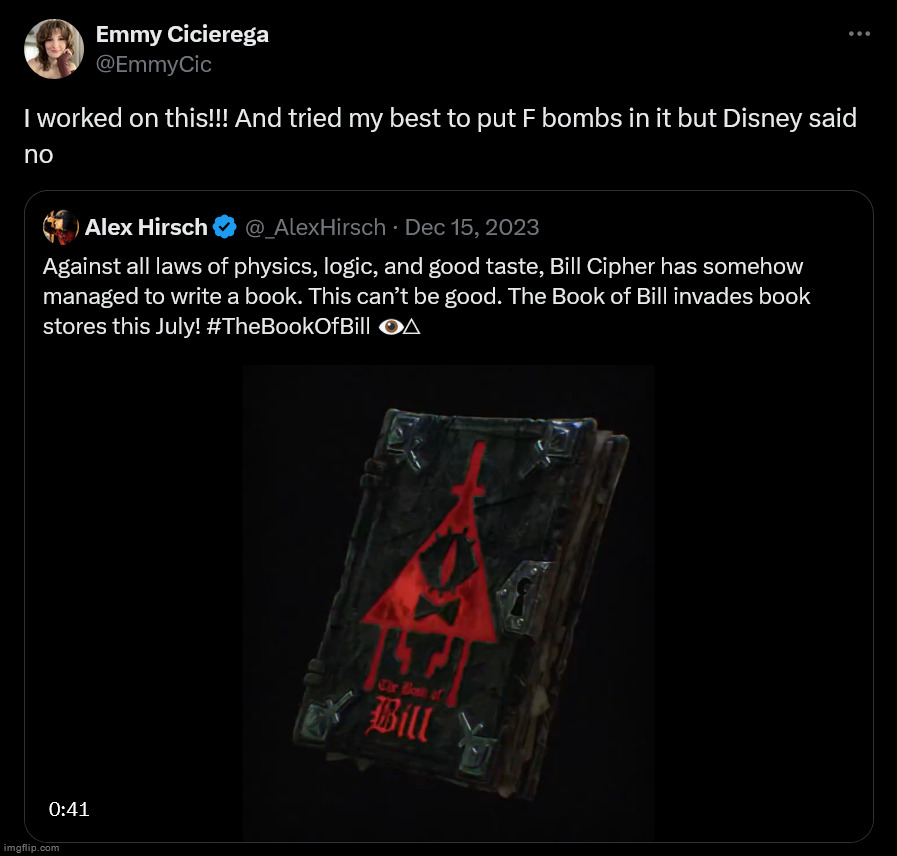Click the eye emoji in the quoted tweet
This screenshot has height=856, width=897.
point(391,327)
